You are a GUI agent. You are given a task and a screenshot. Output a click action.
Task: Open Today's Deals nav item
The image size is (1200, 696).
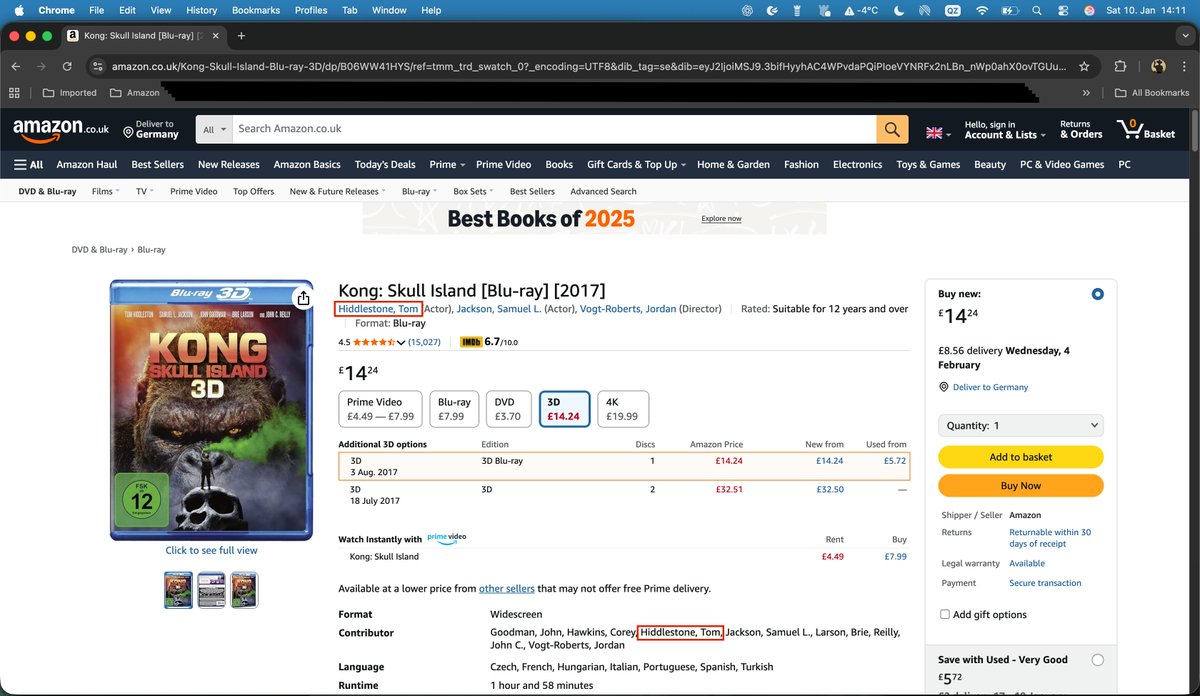385,165
